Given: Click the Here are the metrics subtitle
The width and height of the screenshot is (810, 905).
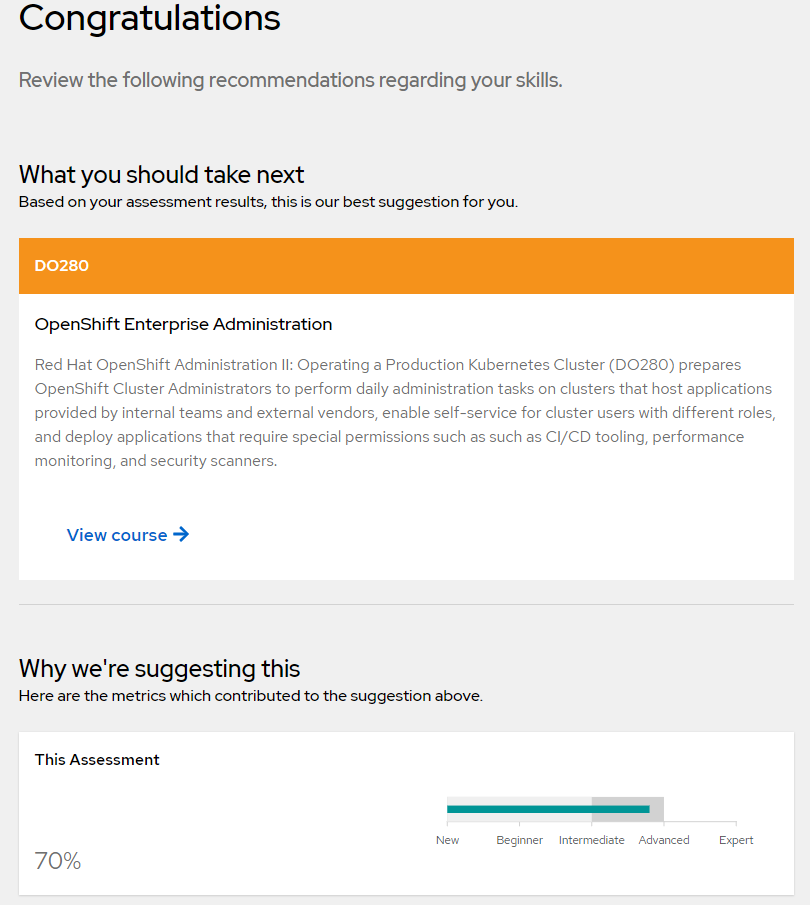Looking at the screenshot, I should coord(250,696).
